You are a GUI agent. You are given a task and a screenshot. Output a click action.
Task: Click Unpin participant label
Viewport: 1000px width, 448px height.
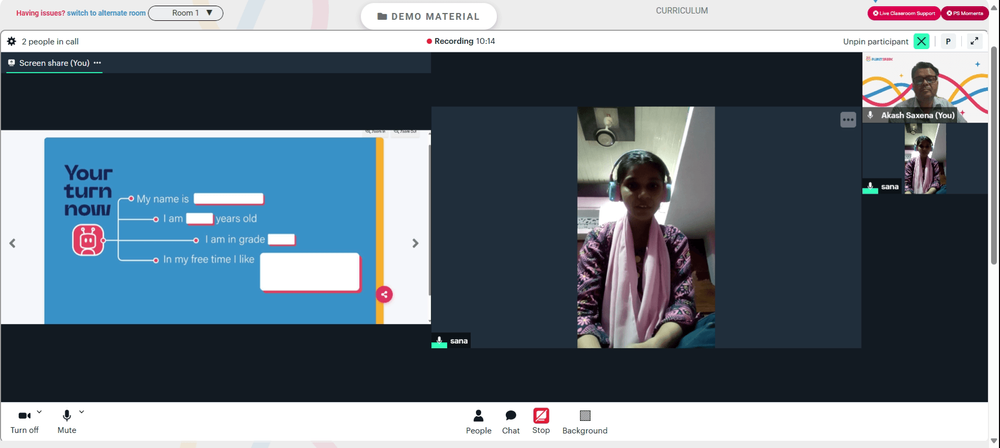pyautogui.click(x=876, y=41)
